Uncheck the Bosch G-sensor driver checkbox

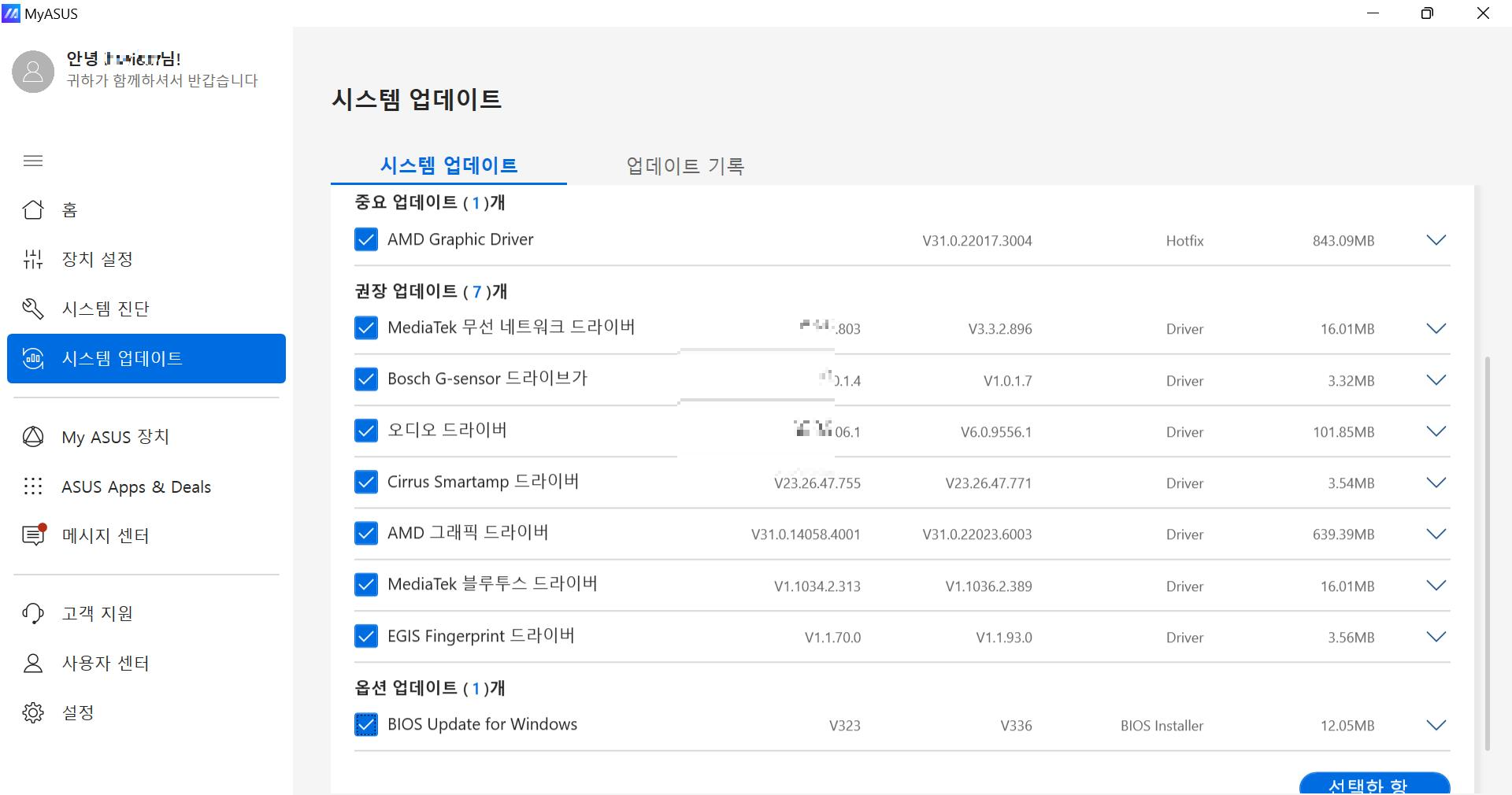(x=366, y=379)
